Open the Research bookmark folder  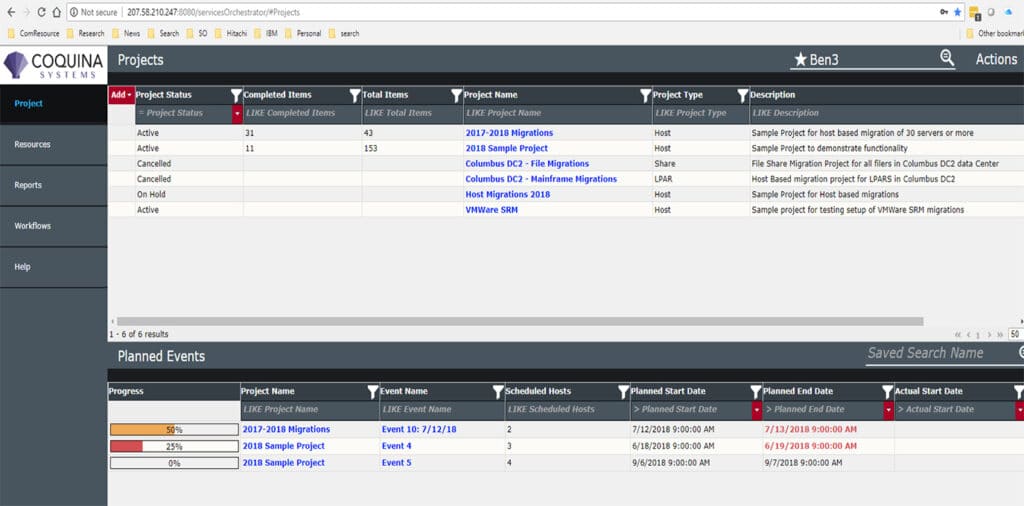85,33
